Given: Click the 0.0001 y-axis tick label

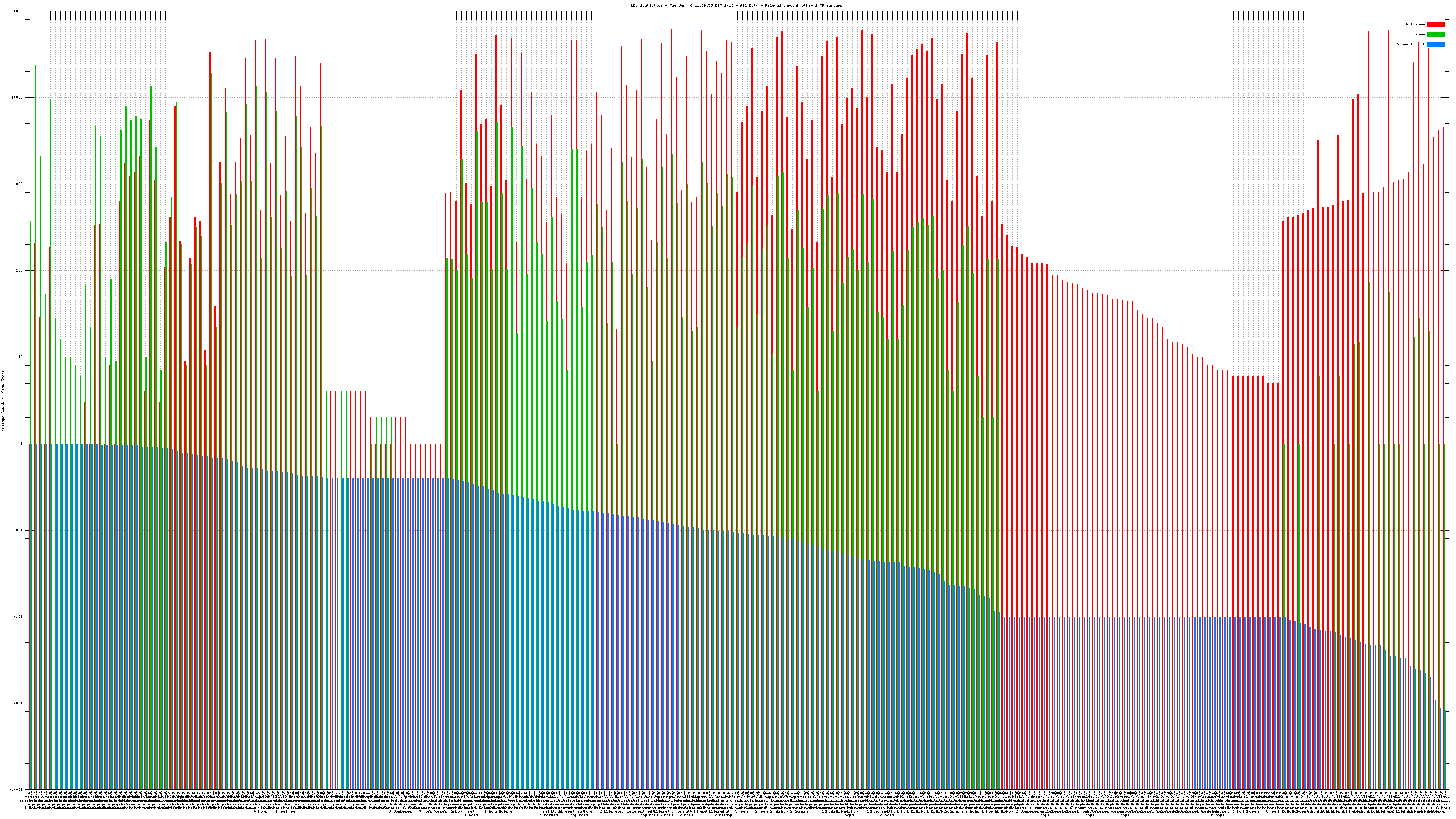Looking at the screenshot, I should [17, 789].
